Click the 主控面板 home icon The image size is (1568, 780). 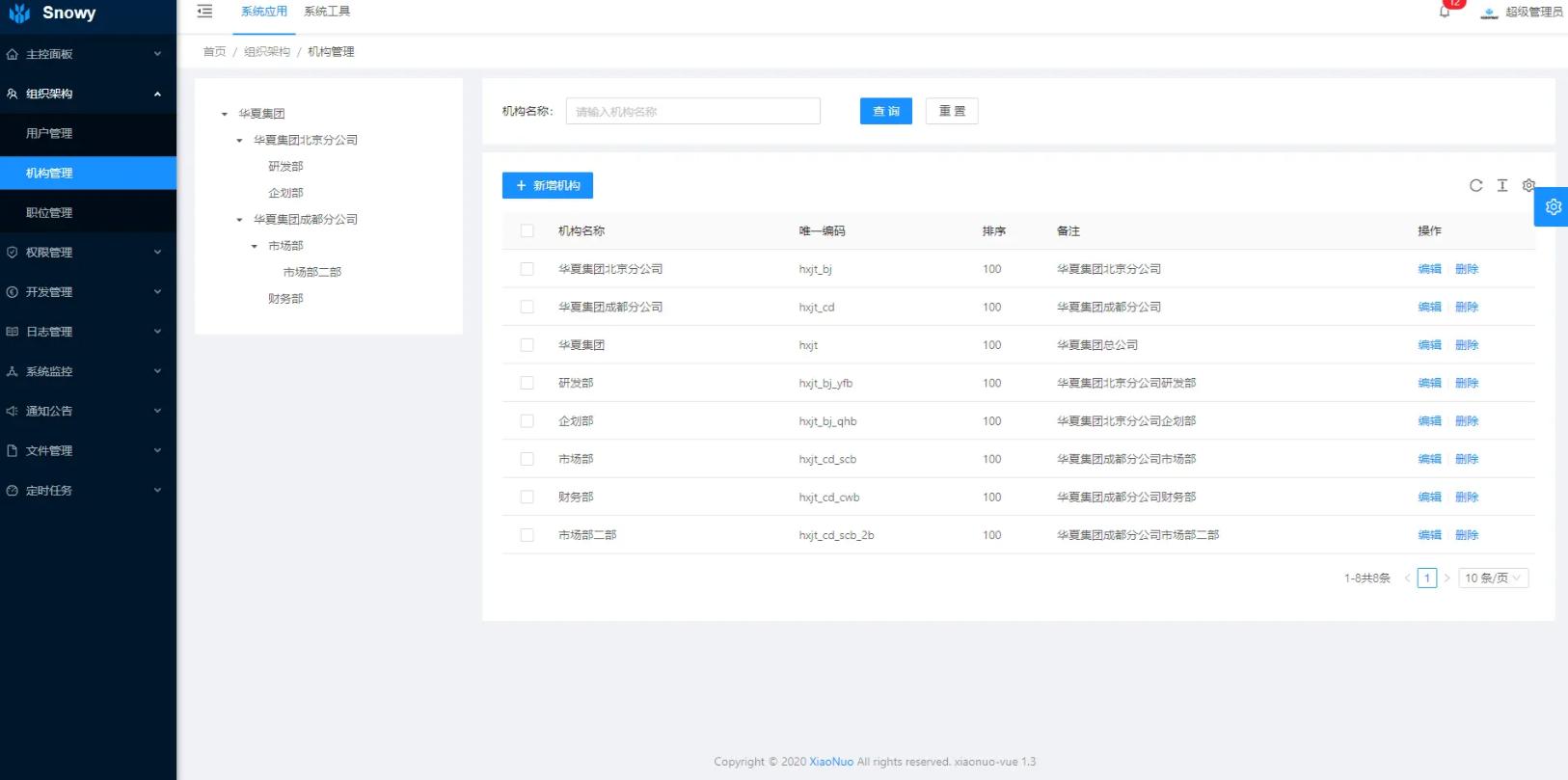click(13, 54)
